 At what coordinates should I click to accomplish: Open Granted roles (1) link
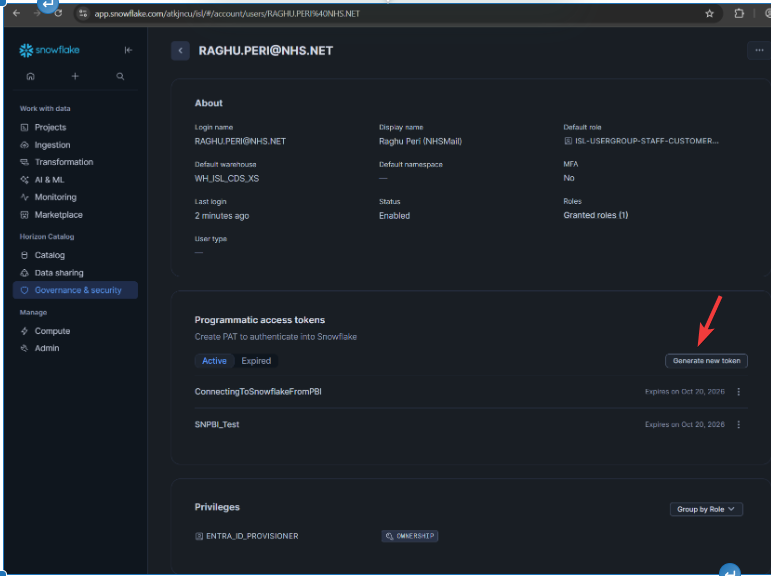[x=595, y=215]
